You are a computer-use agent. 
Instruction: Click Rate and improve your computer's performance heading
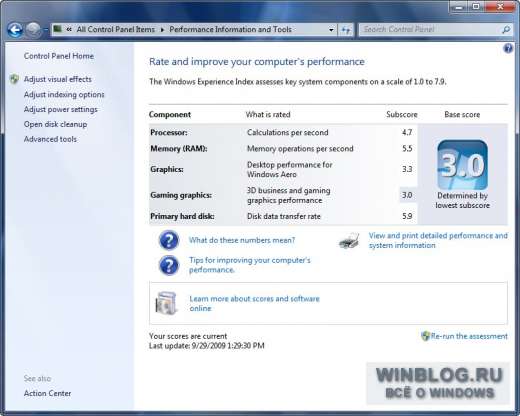click(257, 62)
